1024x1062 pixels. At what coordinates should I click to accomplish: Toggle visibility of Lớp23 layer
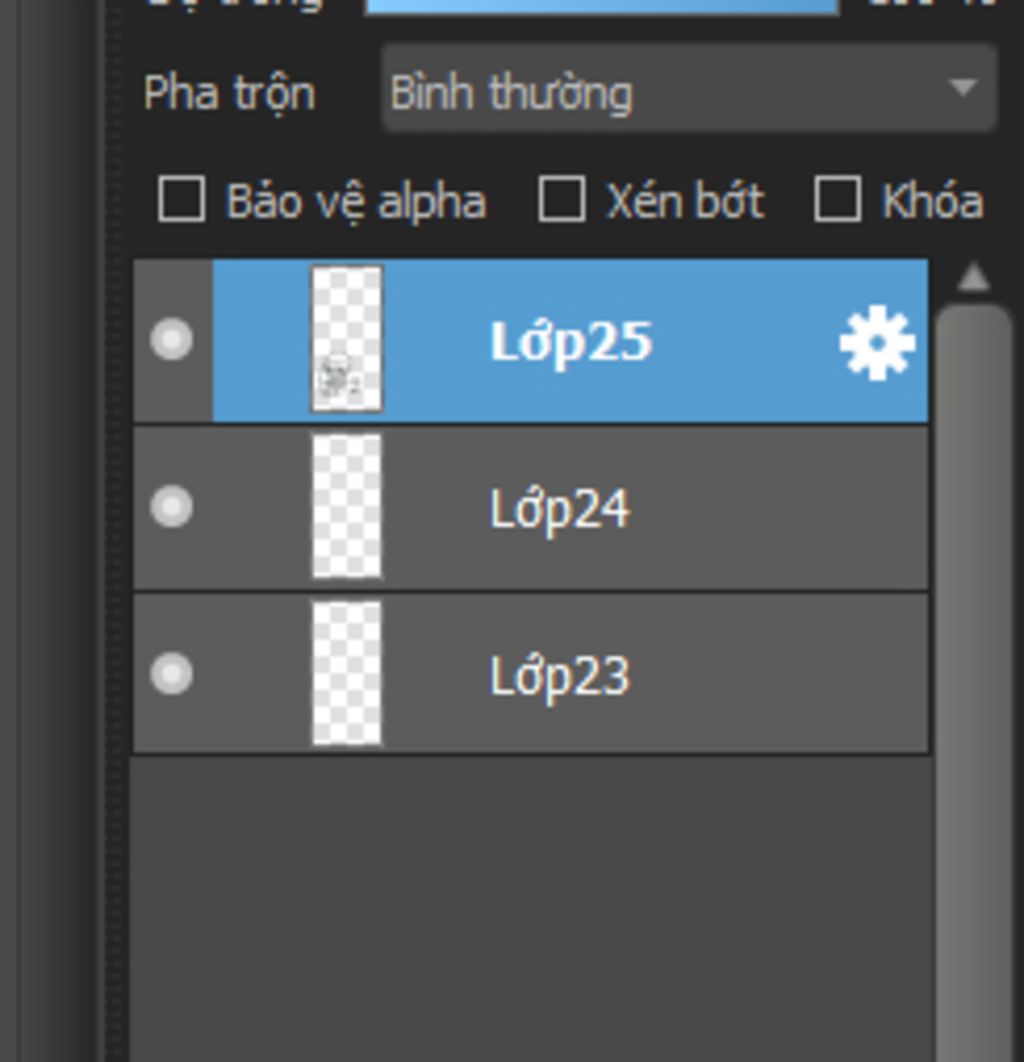click(171, 673)
